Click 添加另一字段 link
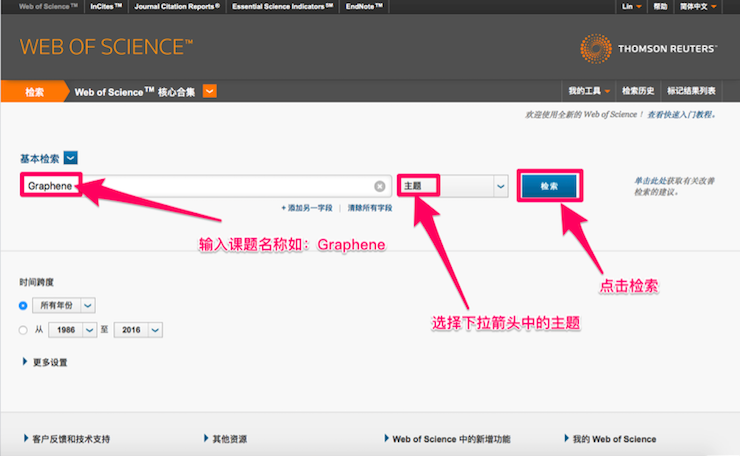This screenshot has height=456, width=740. [x=312, y=207]
